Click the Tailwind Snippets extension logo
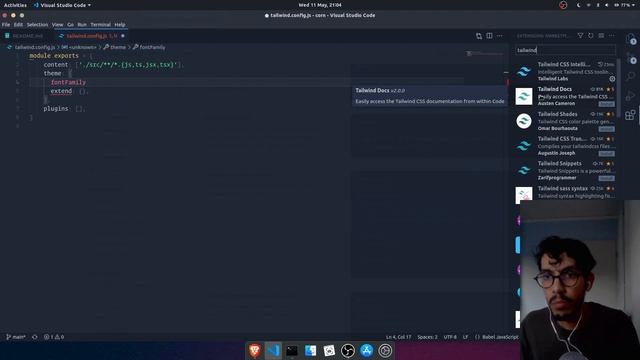The width and height of the screenshot is (640, 360). pos(524,171)
